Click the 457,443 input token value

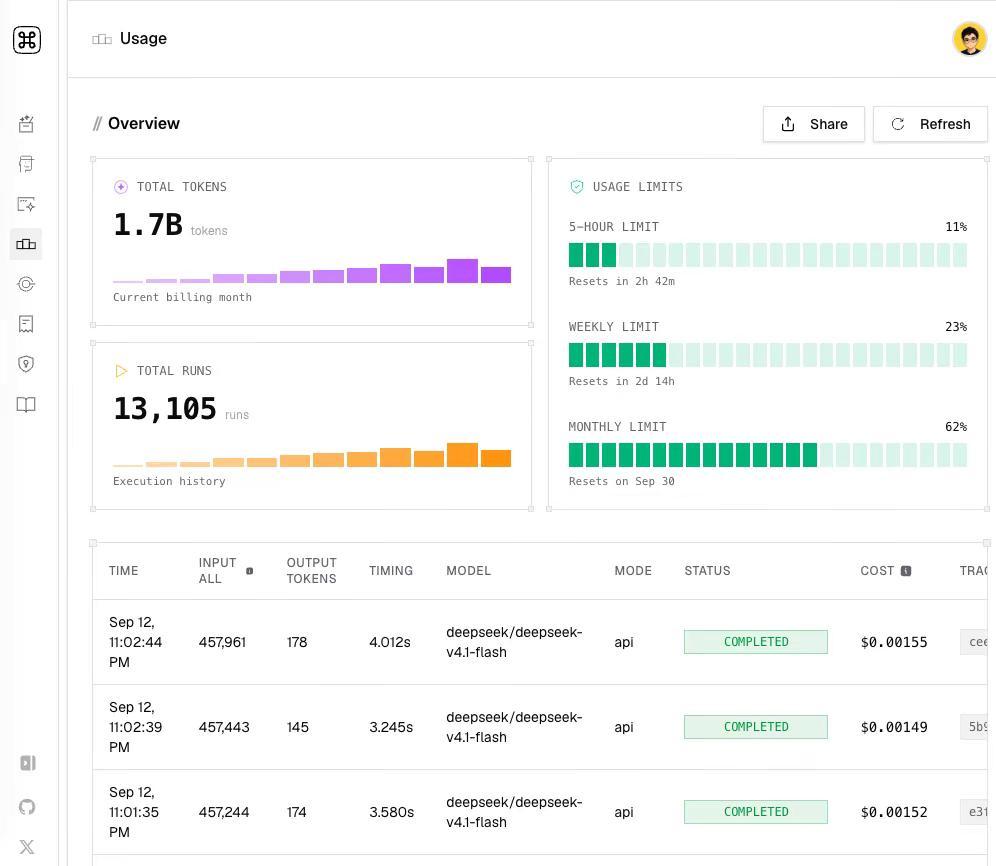[x=224, y=727]
